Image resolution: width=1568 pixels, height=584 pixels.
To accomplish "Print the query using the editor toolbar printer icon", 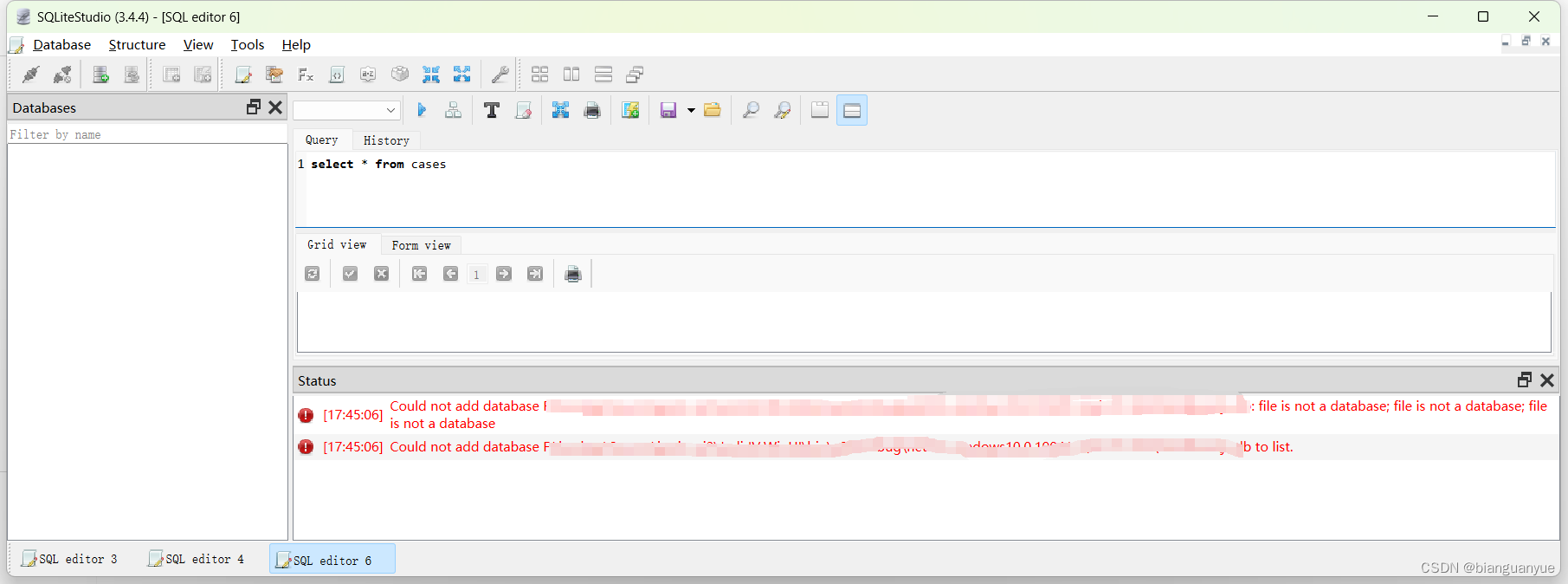I will 592,110.
